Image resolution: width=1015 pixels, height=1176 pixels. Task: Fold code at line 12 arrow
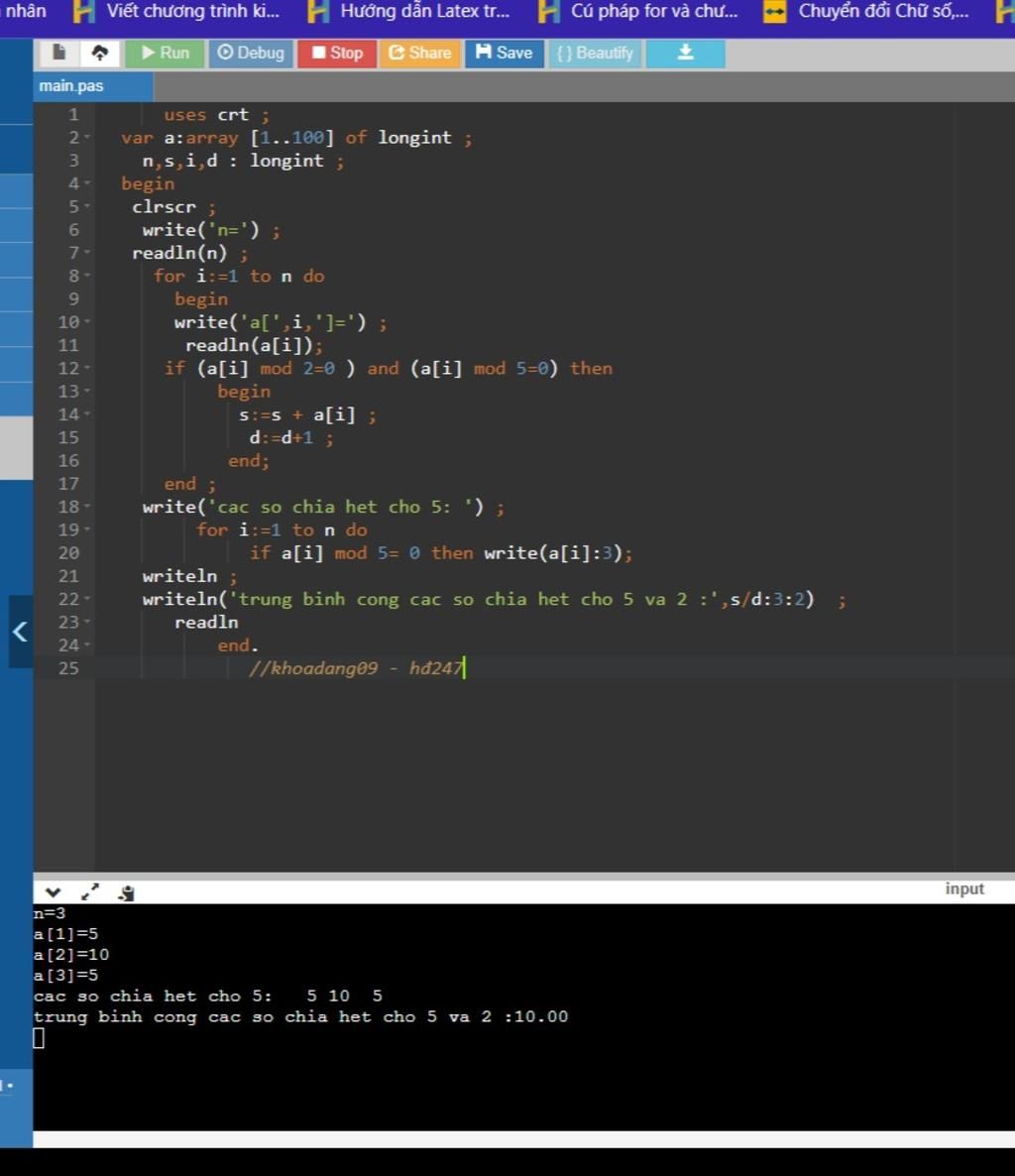(87, 368)
